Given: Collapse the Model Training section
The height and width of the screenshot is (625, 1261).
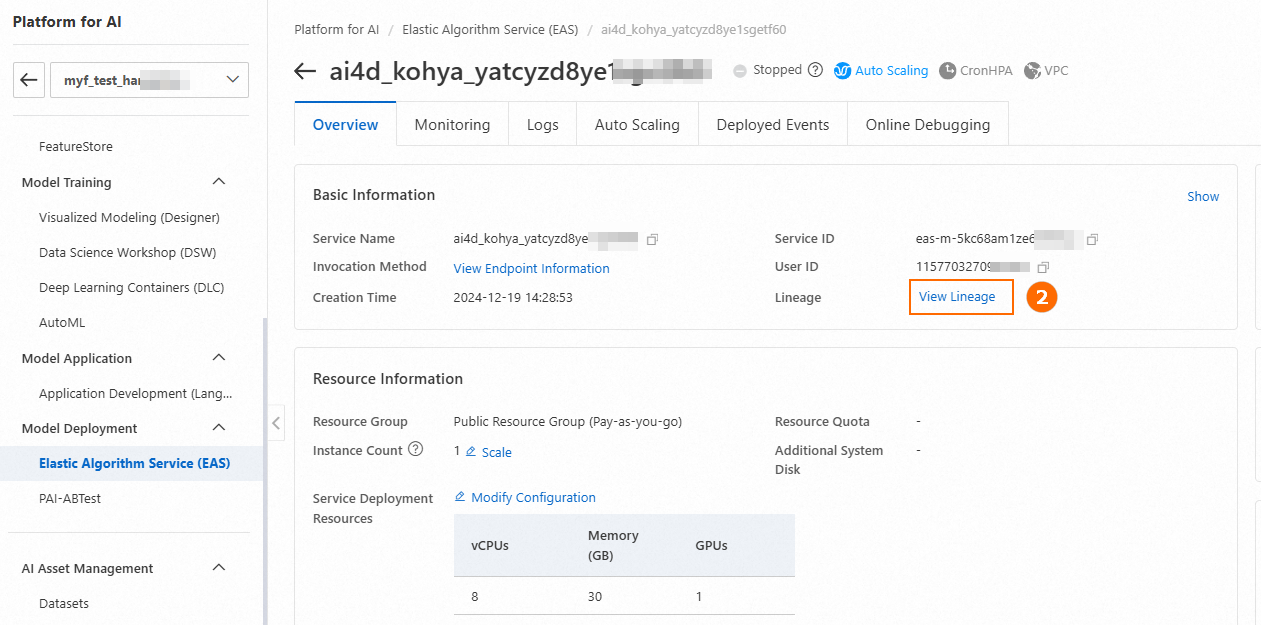Looking at the screenshot, I should (219, 182).
